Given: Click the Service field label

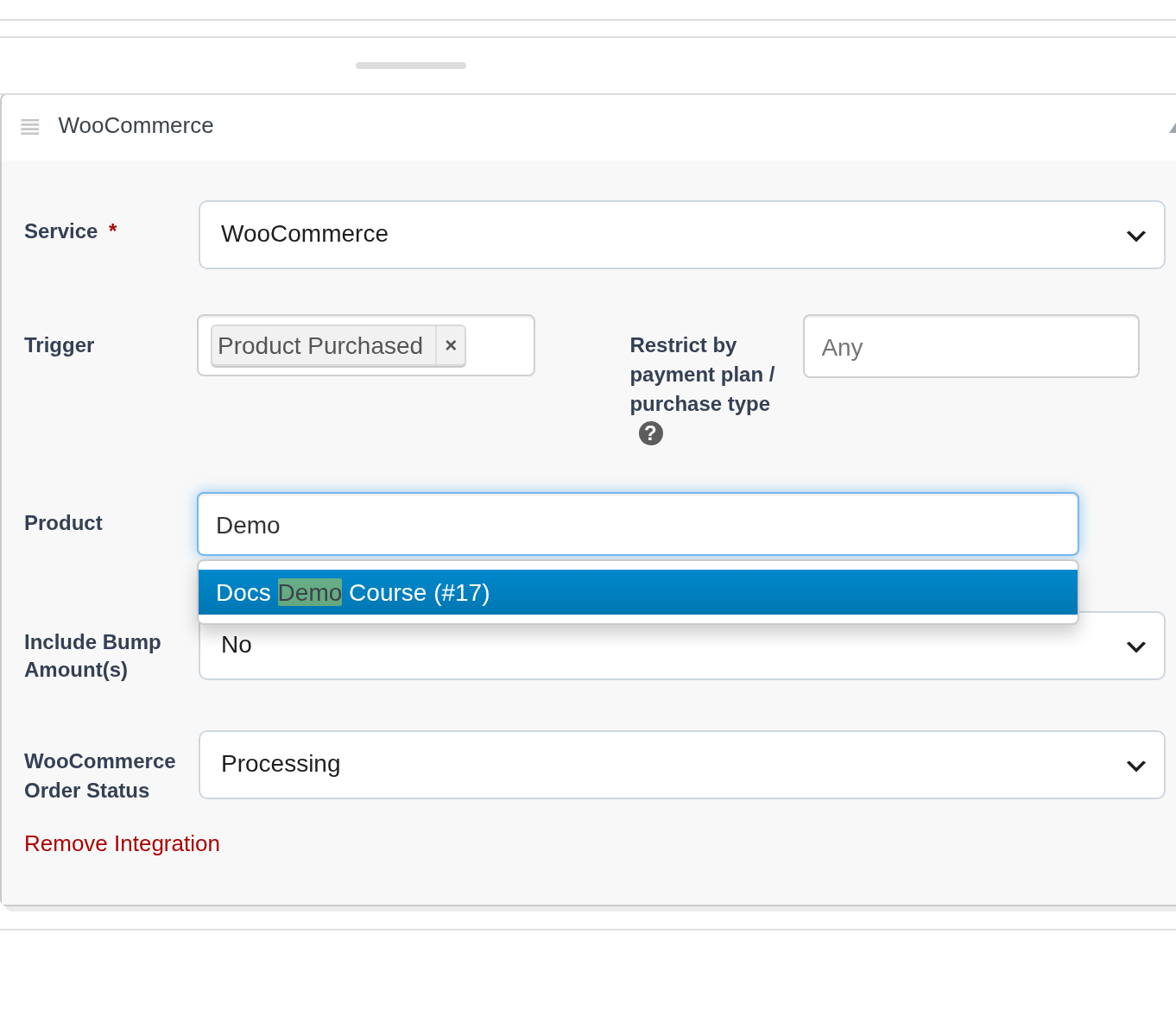Looking at the screenshot, I should (x=61, y=231).
